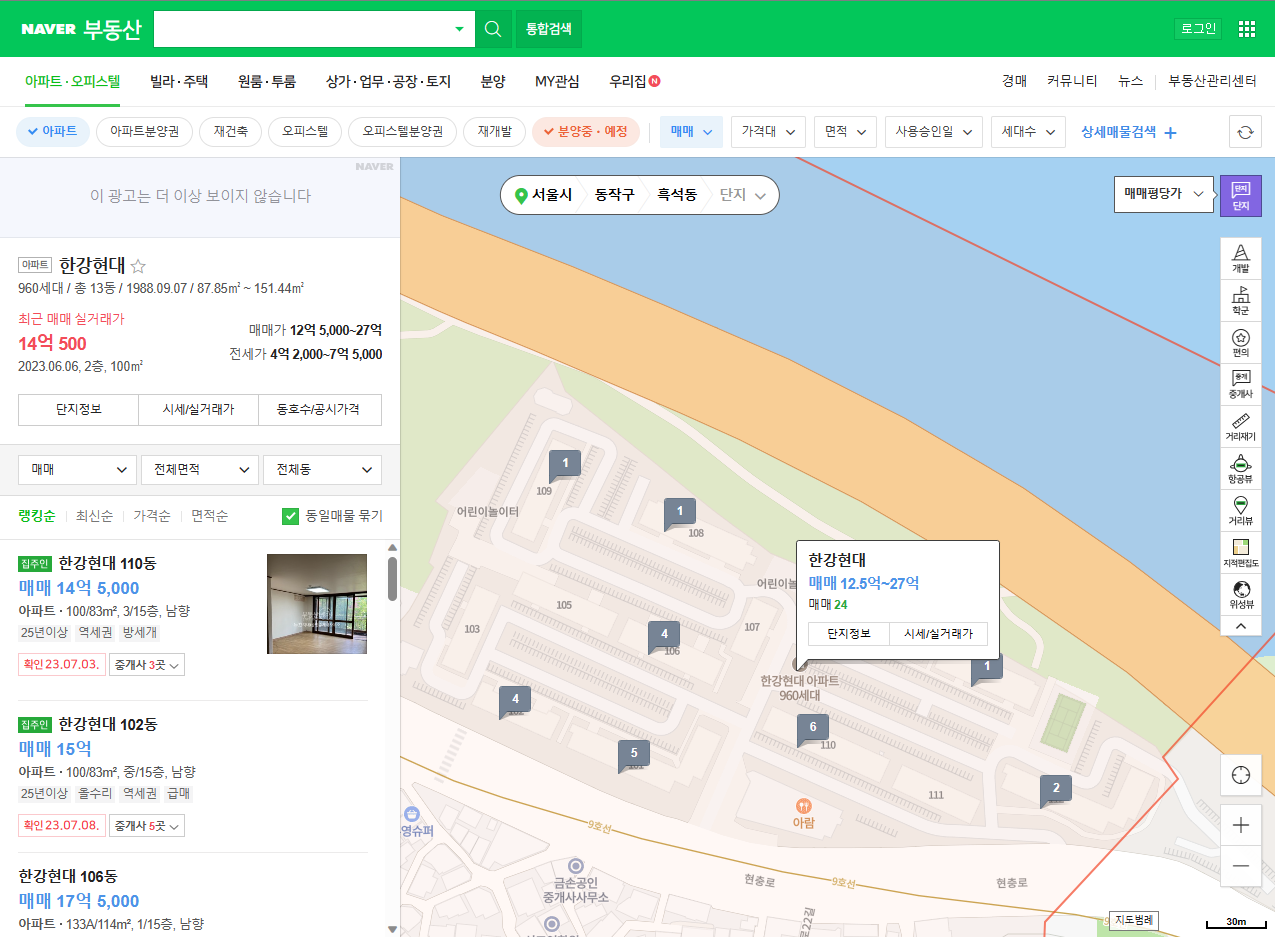Open the 전체동 dropdown
Screen dimensions: 1275x937
coord(322,469)
